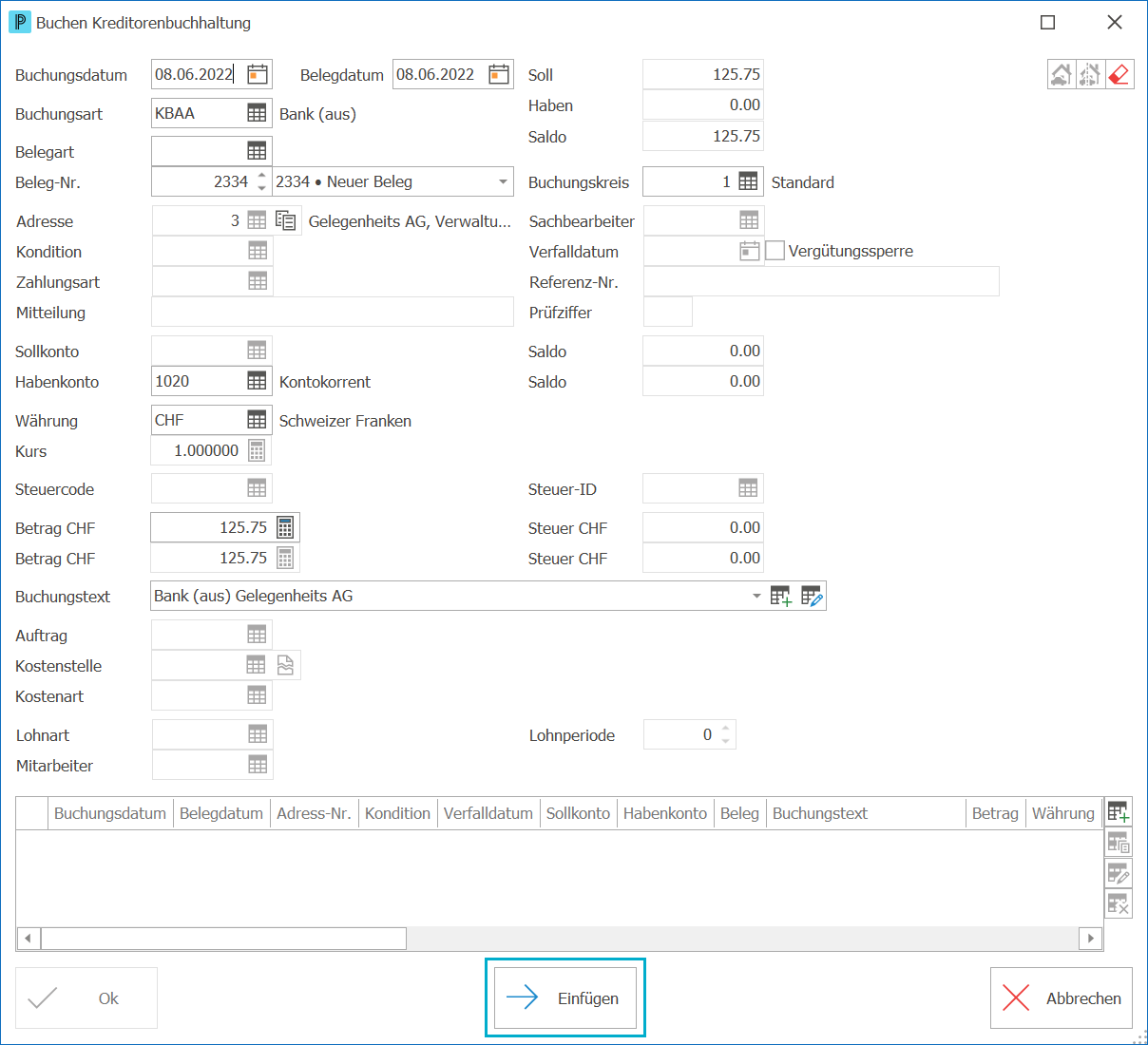Show address details icon beside Adresse field
This screenshot has width=1148, height=1045.
[x=286, y=220]
